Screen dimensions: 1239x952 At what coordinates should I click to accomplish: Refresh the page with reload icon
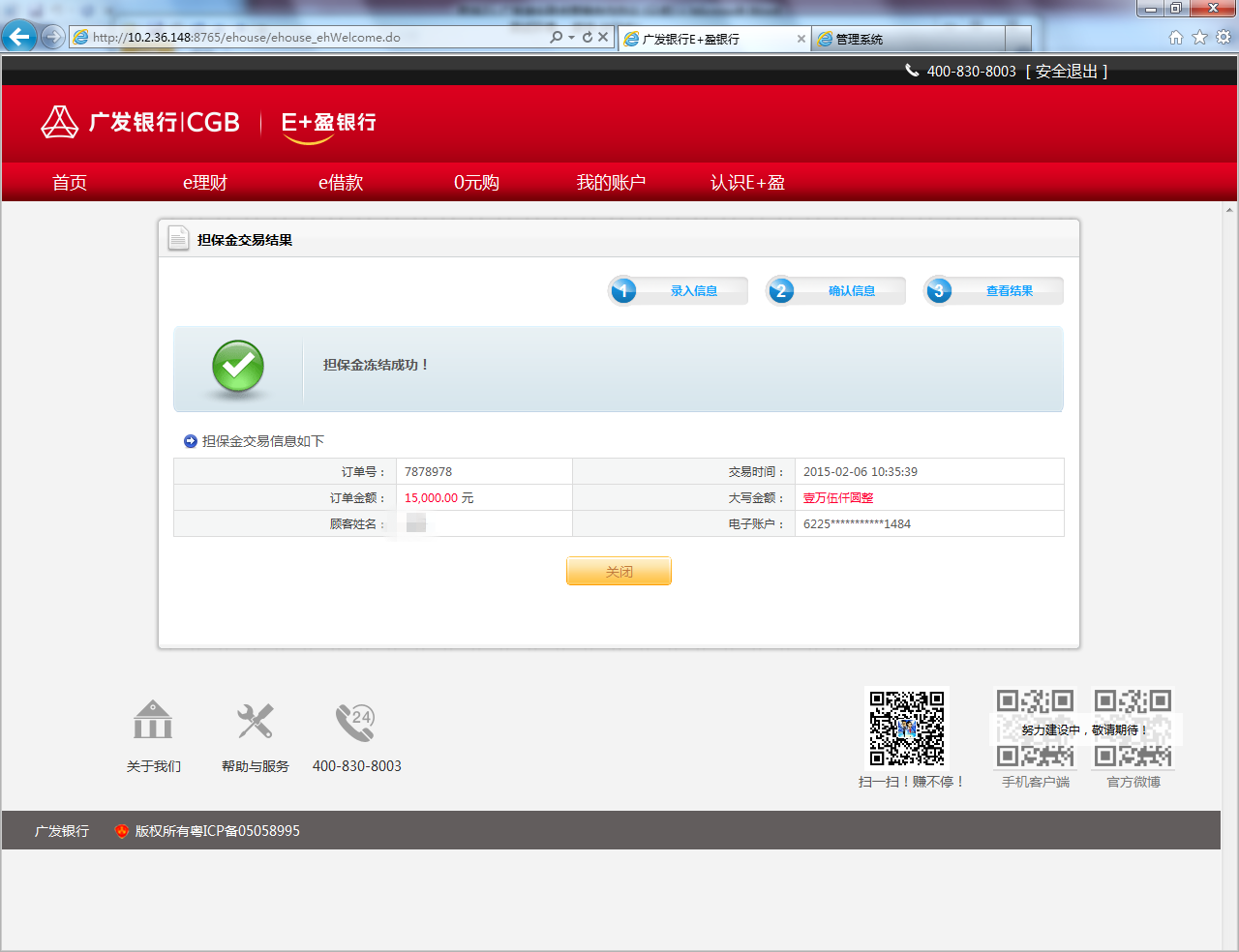587,37
